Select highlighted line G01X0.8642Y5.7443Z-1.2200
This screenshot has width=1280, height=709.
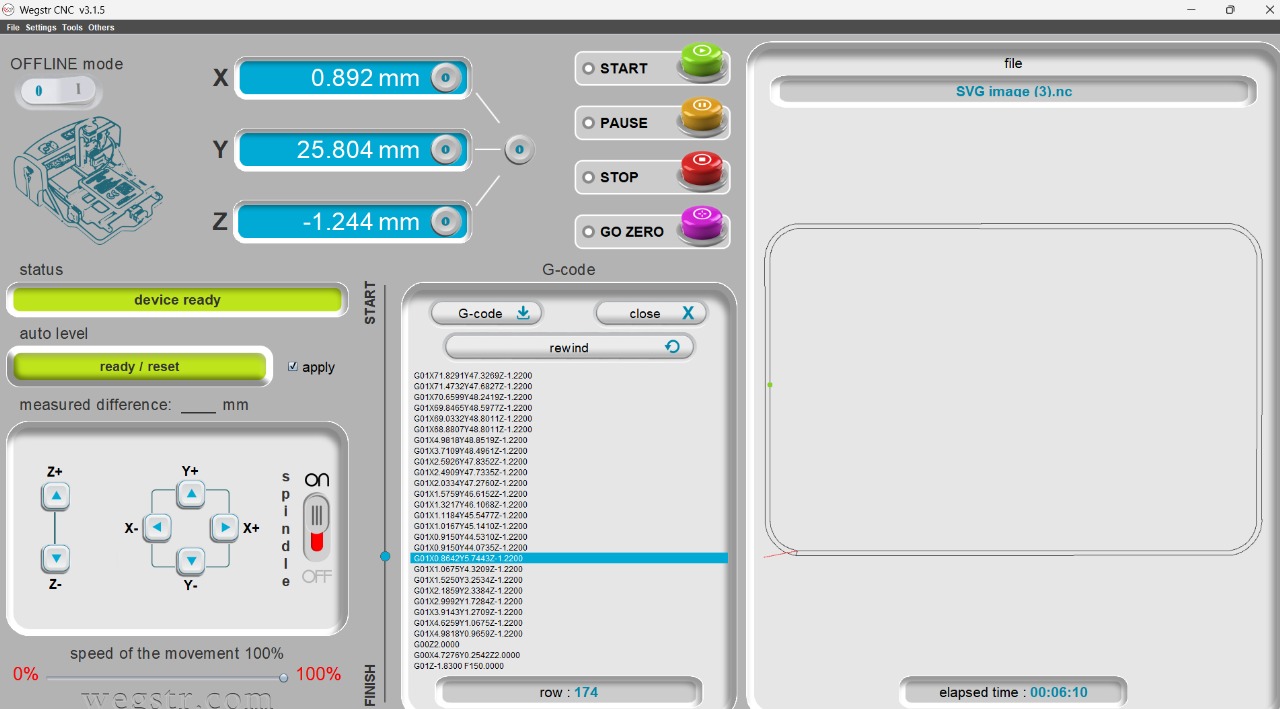click(x=569, y=558)
